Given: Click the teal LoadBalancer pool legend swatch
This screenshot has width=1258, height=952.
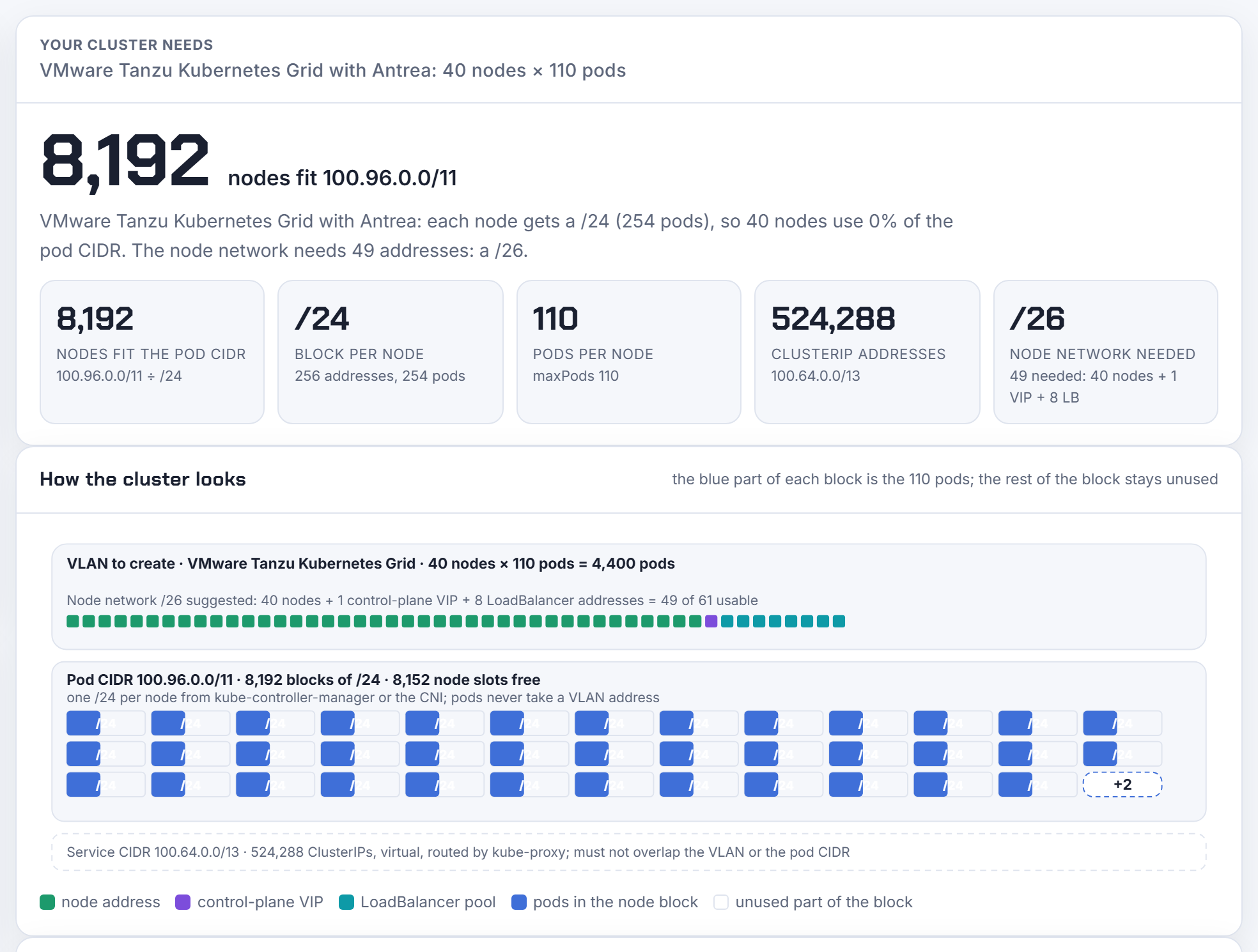Looking at the screenshot, I should point(346,902).
